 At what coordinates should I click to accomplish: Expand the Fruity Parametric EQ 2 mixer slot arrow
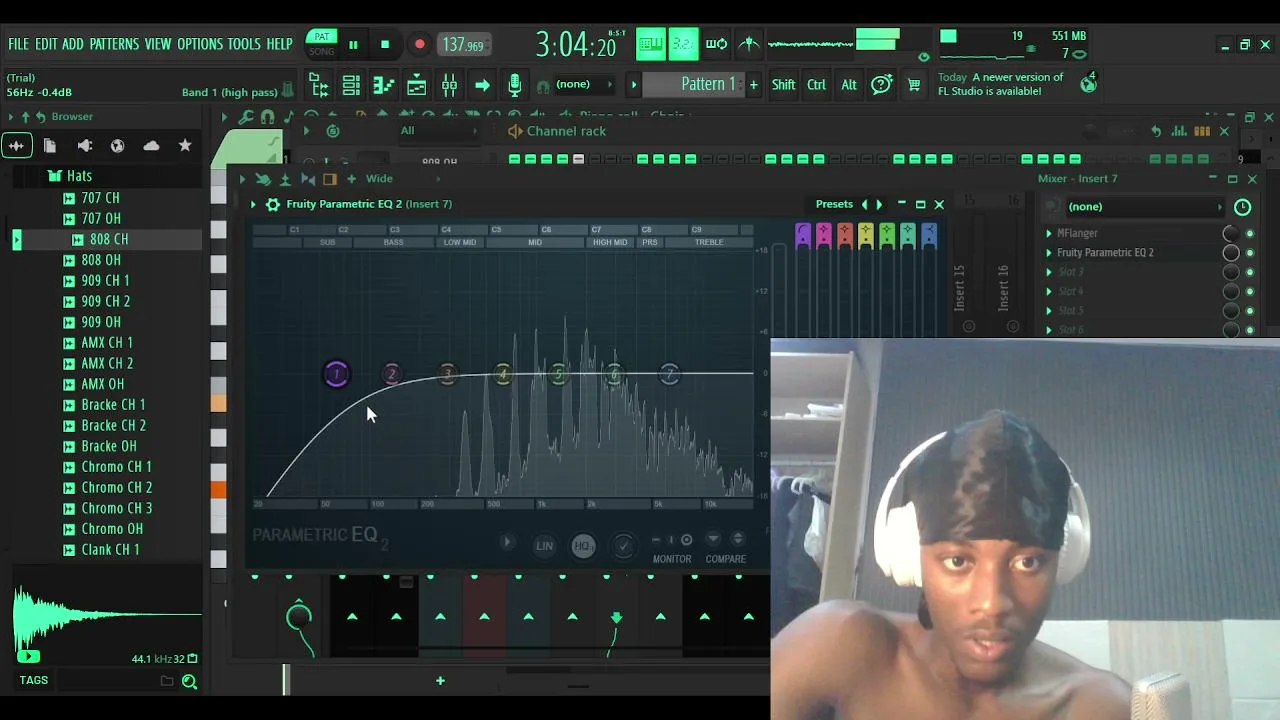(1049, 253)
